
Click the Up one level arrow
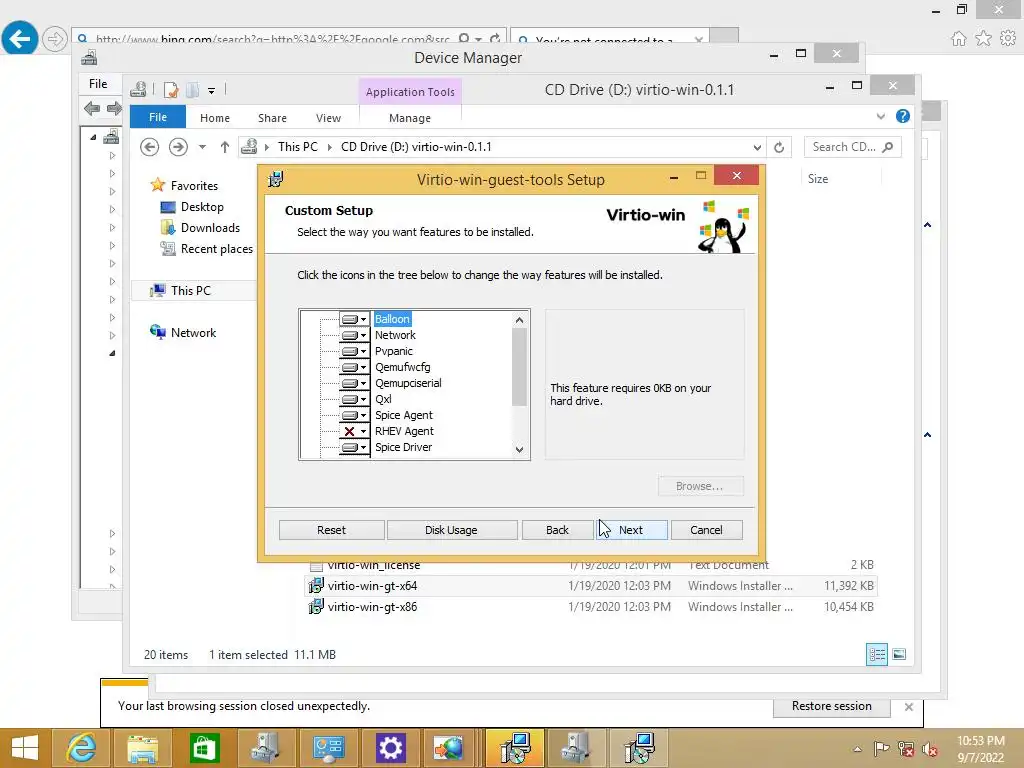(x=225, y=147)
